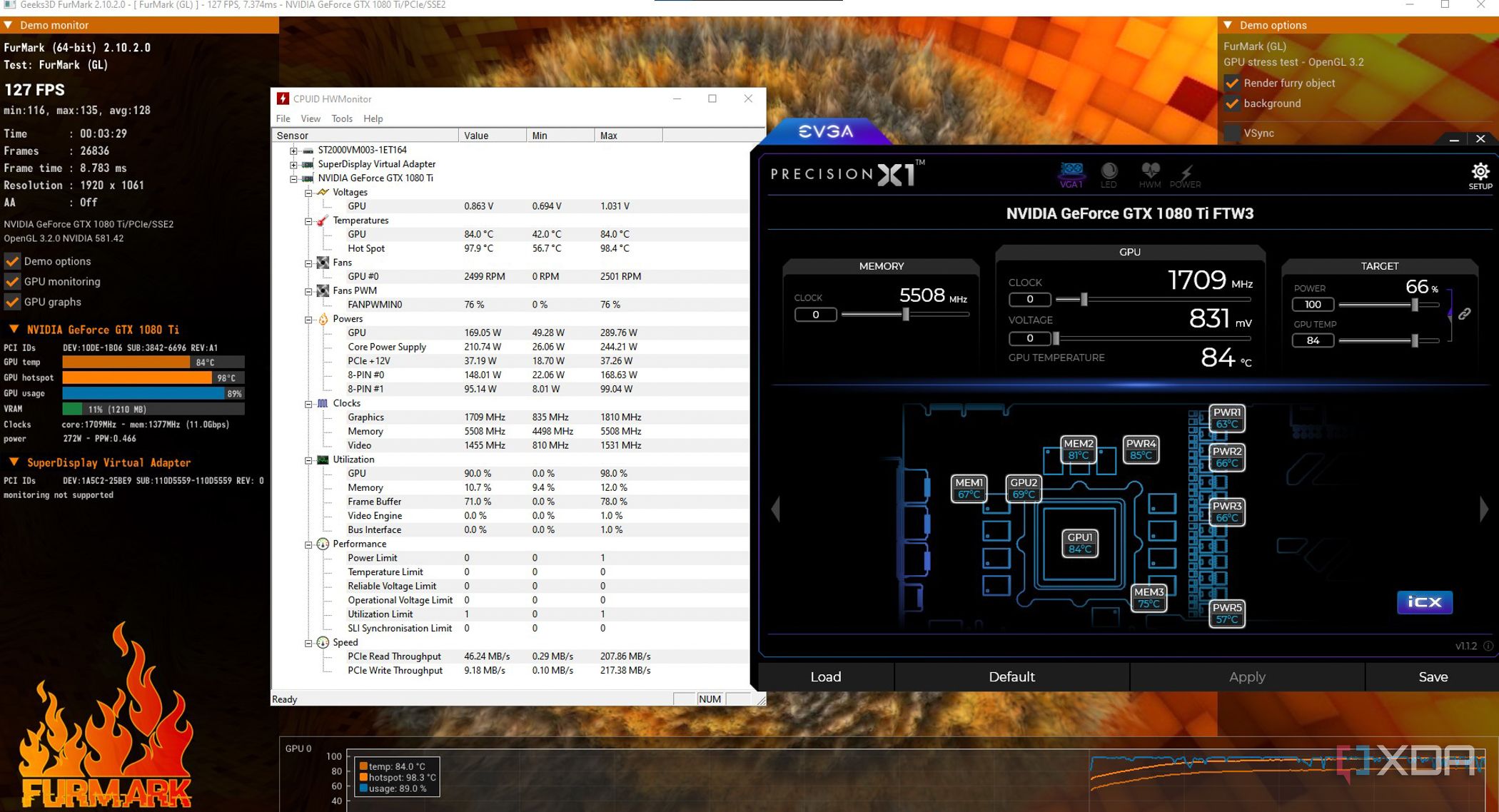The image size is (1499, 812).
Task: Click the CPUID HWMonitor title bar icon
Action: coord(283,98)
